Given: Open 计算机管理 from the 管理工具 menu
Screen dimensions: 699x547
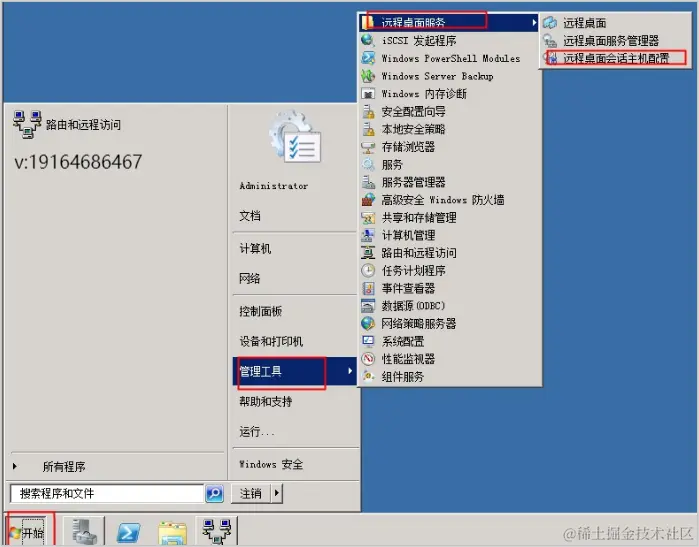Looking at the screenshot, I should [x=450, y=235].
